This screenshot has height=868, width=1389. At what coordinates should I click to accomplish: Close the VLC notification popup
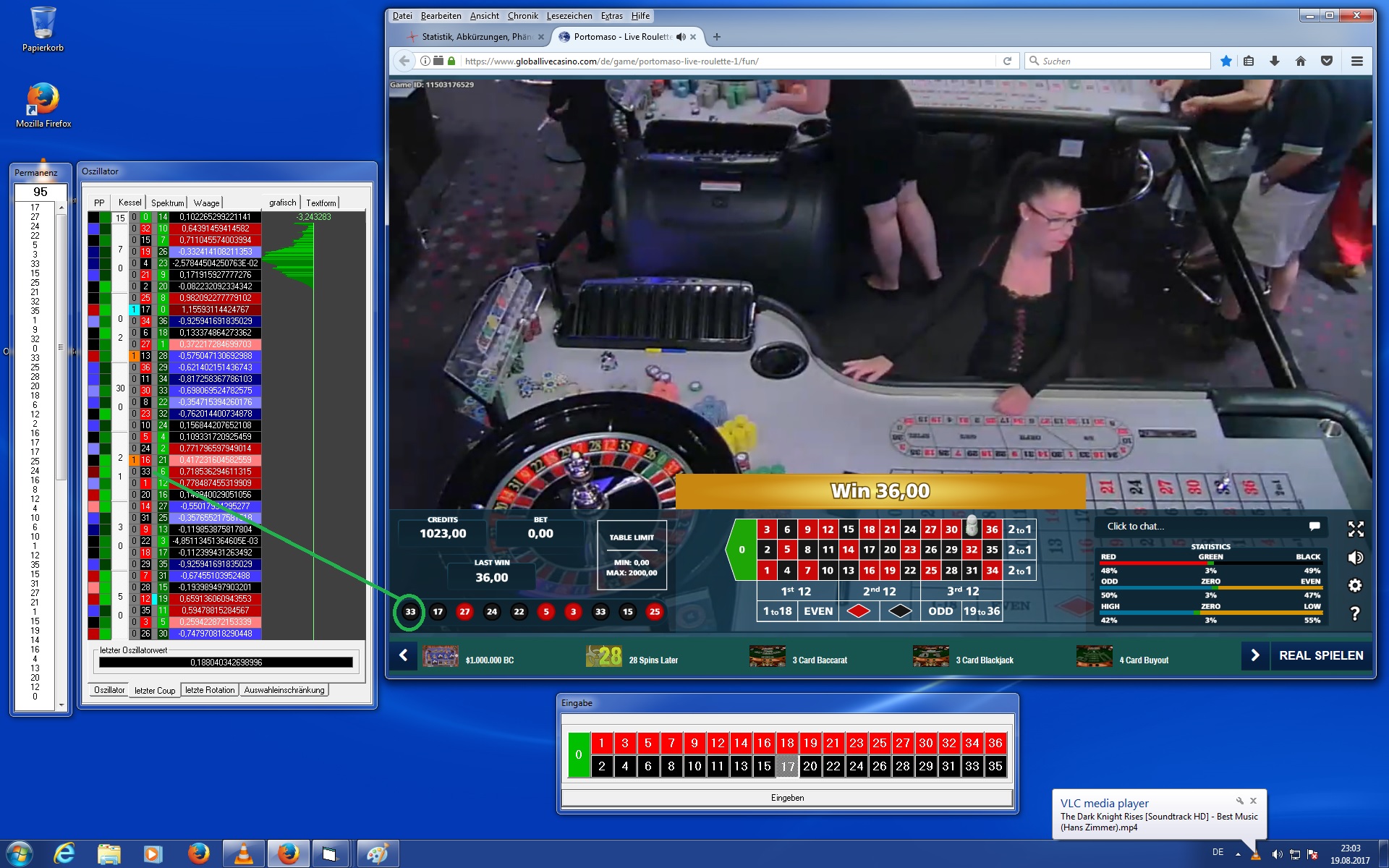(x=1254, y=801)
